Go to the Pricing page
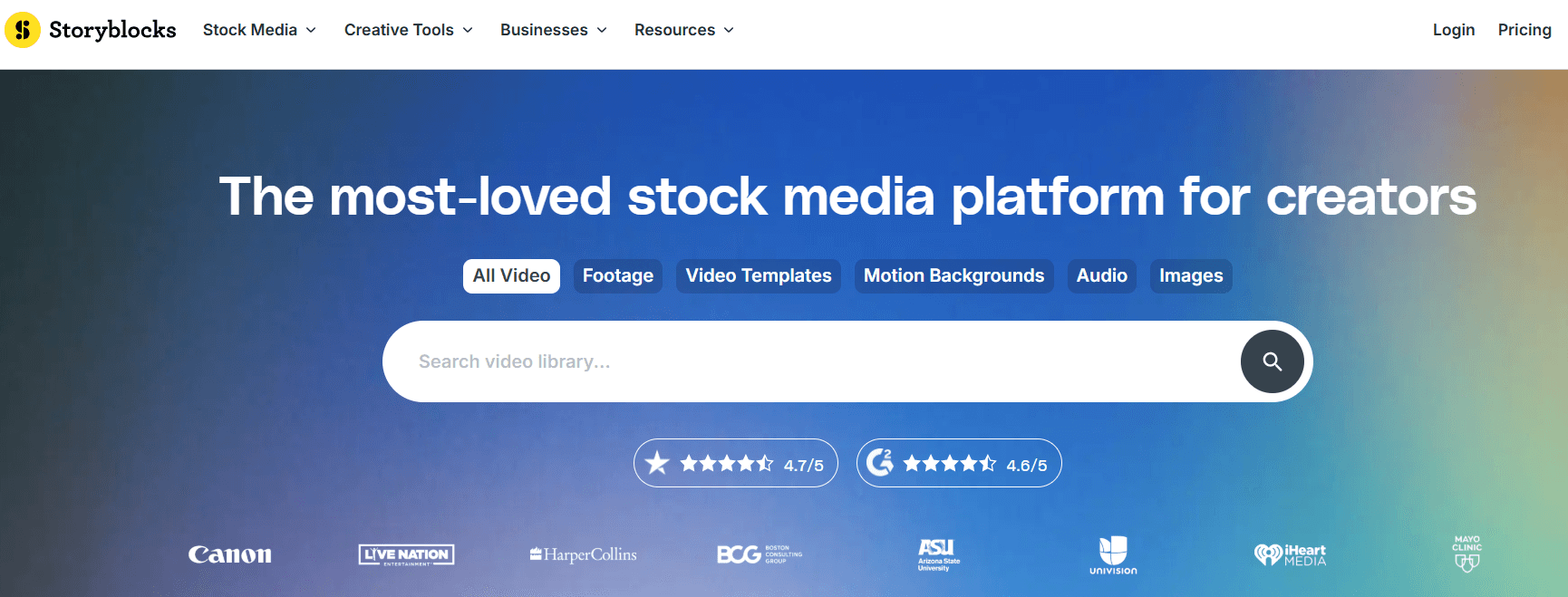1568x597 pixels. tap(1524, 30)
